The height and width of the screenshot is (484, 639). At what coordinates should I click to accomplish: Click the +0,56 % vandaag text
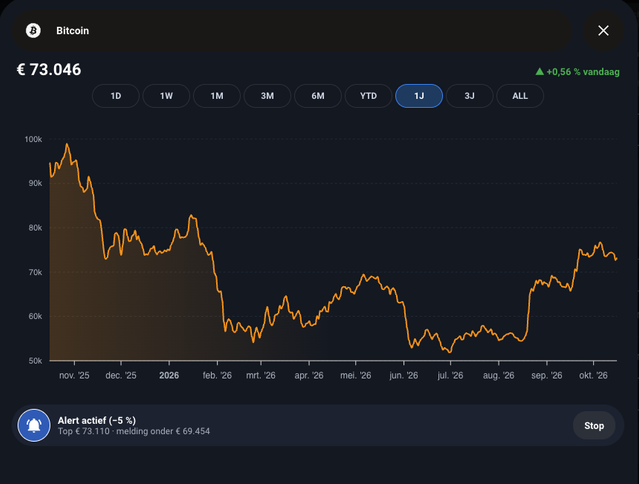click(x=583, y=72)
